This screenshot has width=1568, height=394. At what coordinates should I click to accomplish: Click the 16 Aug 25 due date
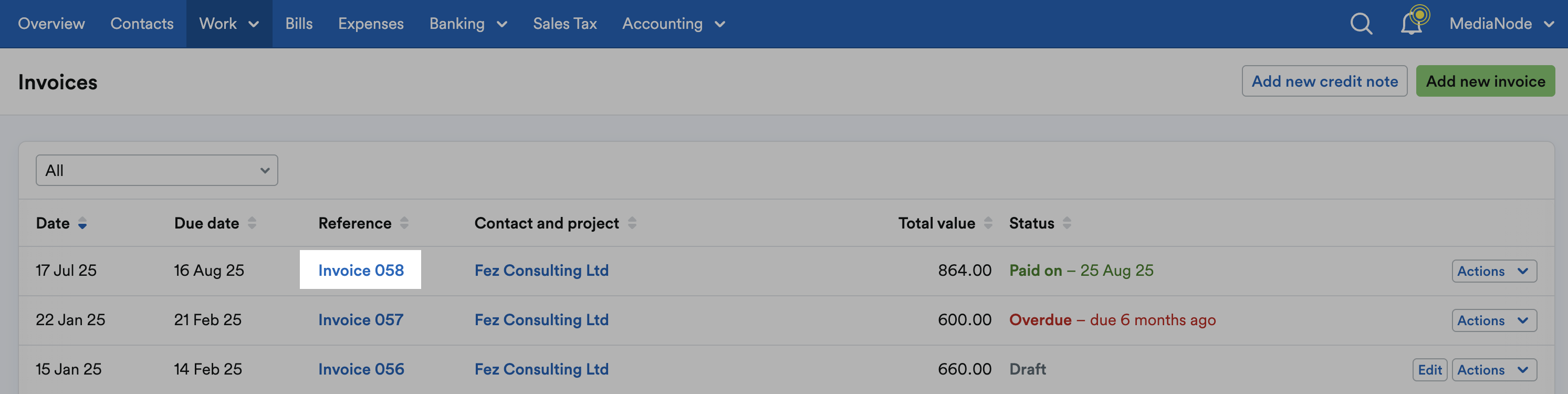point(209,271)
